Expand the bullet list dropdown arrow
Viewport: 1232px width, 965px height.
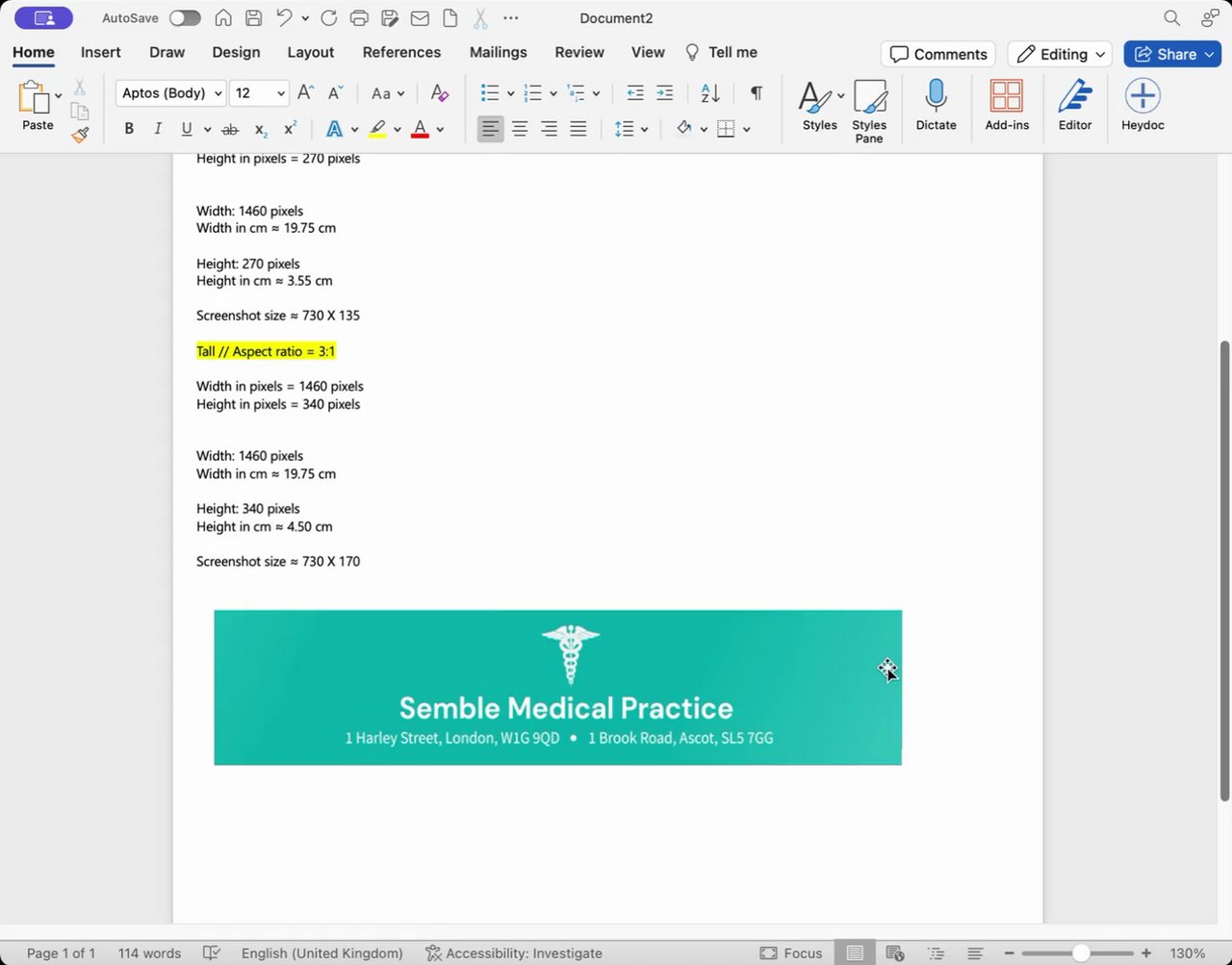510,93
